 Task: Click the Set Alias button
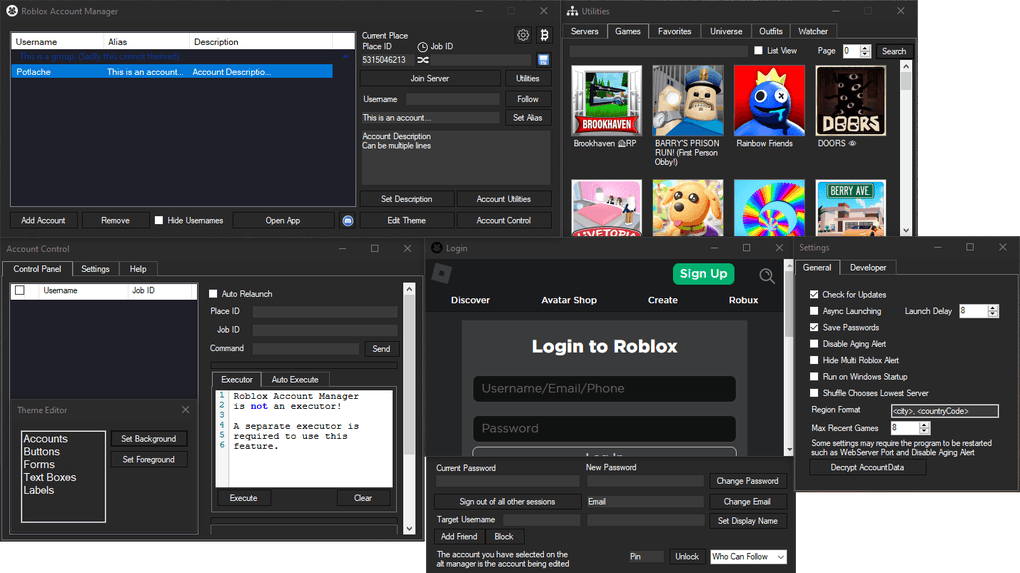528,118
